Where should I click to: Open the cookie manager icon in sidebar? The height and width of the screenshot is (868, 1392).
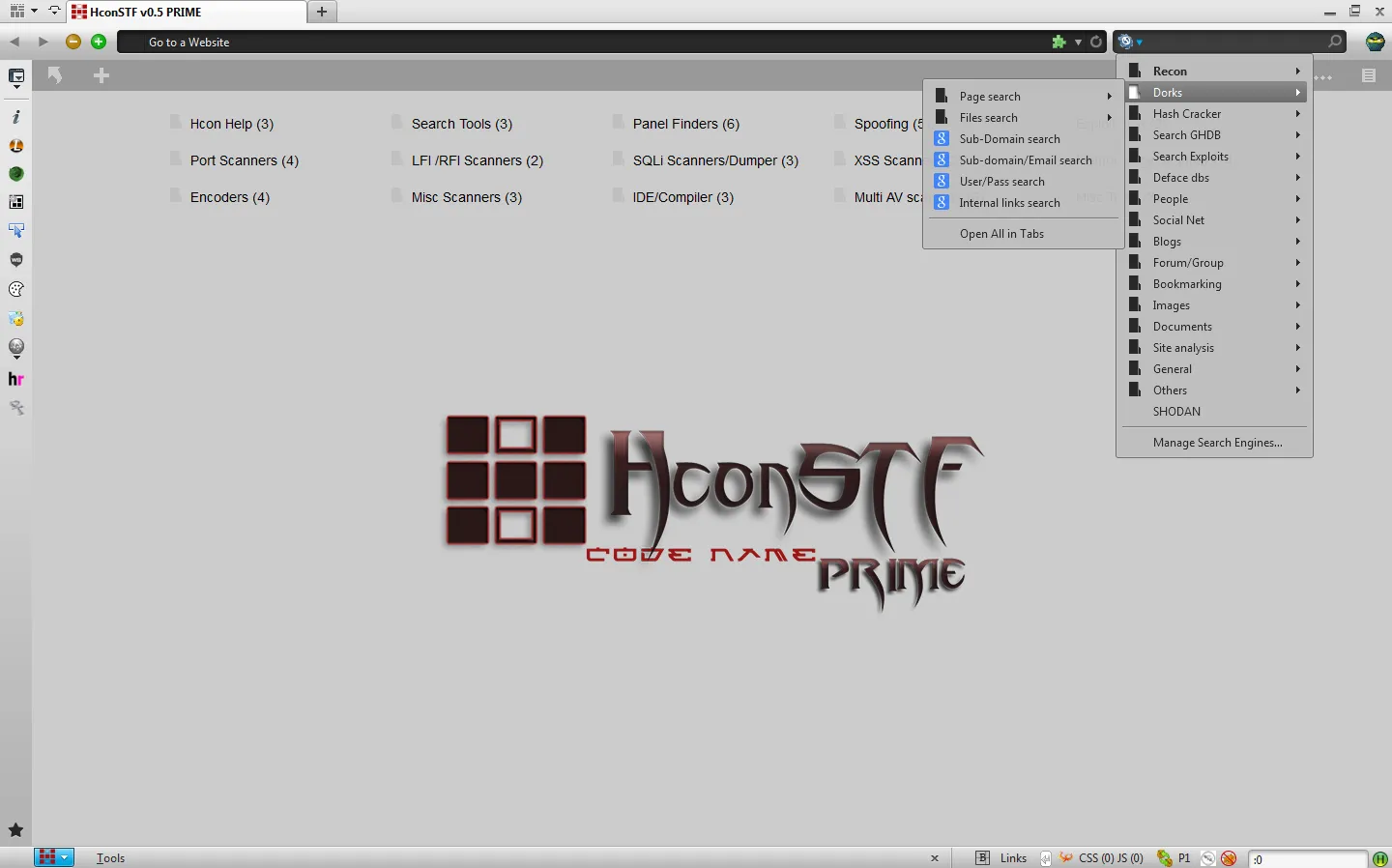(x=16, y=289)
